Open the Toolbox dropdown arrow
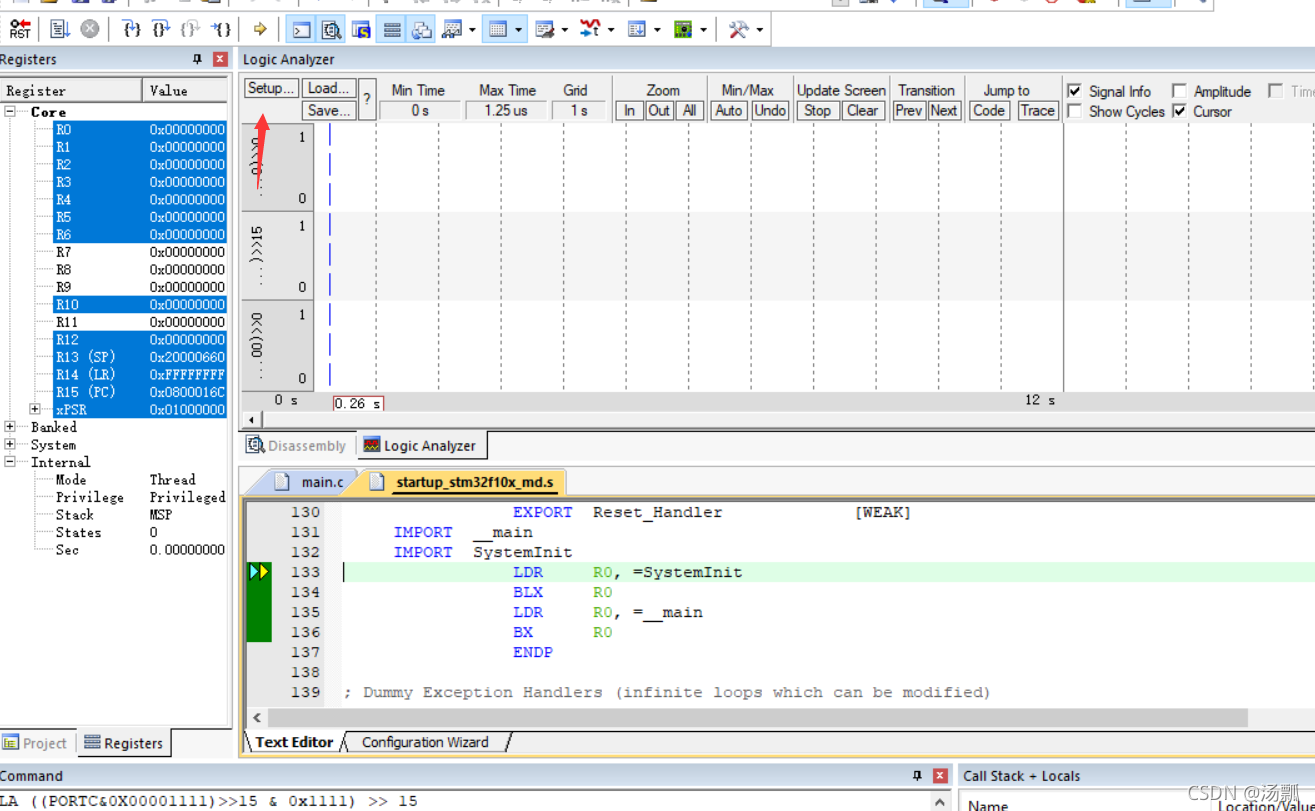 [760, 30]
